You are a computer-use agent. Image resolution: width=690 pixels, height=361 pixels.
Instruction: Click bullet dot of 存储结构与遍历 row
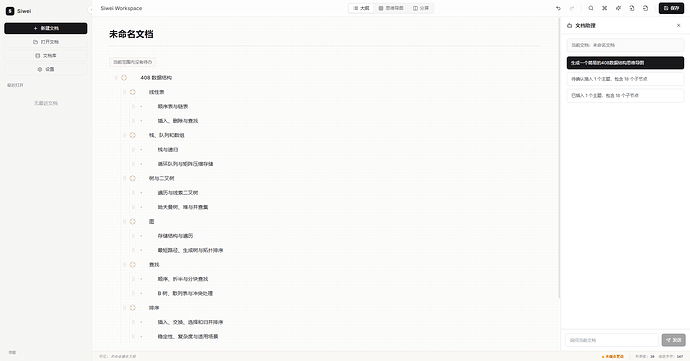pos(141,236)
